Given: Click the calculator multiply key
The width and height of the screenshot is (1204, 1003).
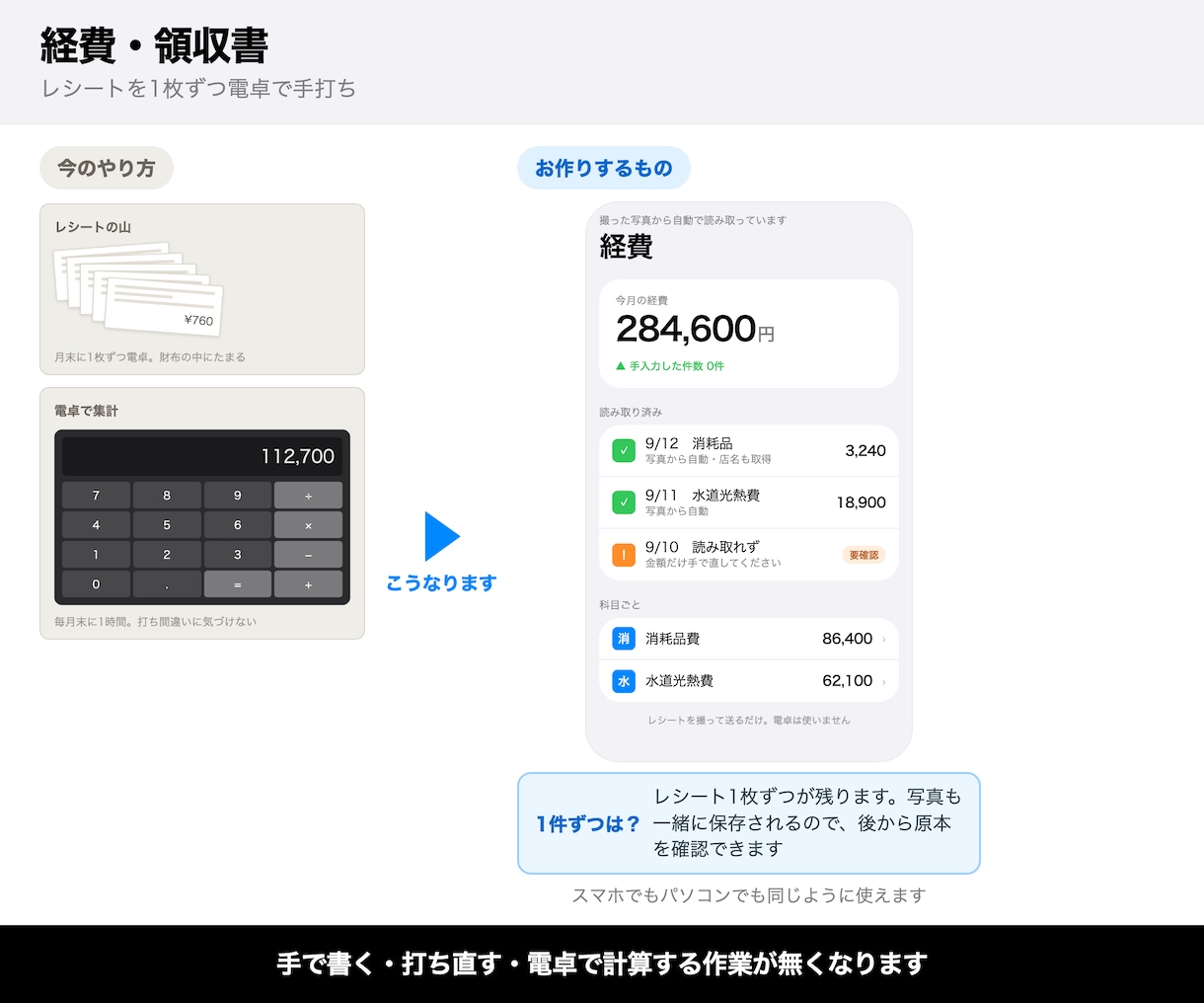Looking at the screenshot, I should (x=309, y=525).
